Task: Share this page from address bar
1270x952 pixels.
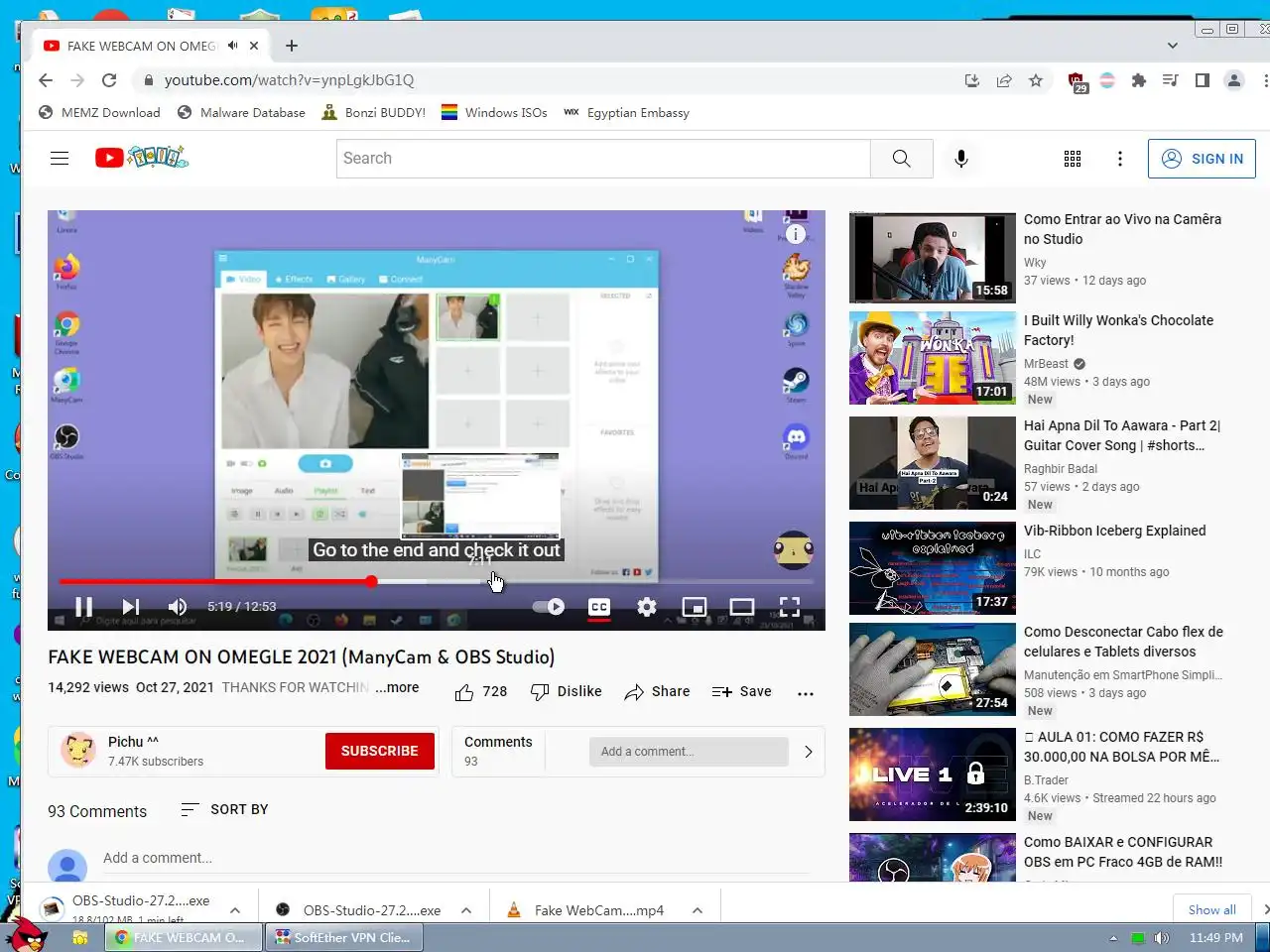Action: 1004,80
